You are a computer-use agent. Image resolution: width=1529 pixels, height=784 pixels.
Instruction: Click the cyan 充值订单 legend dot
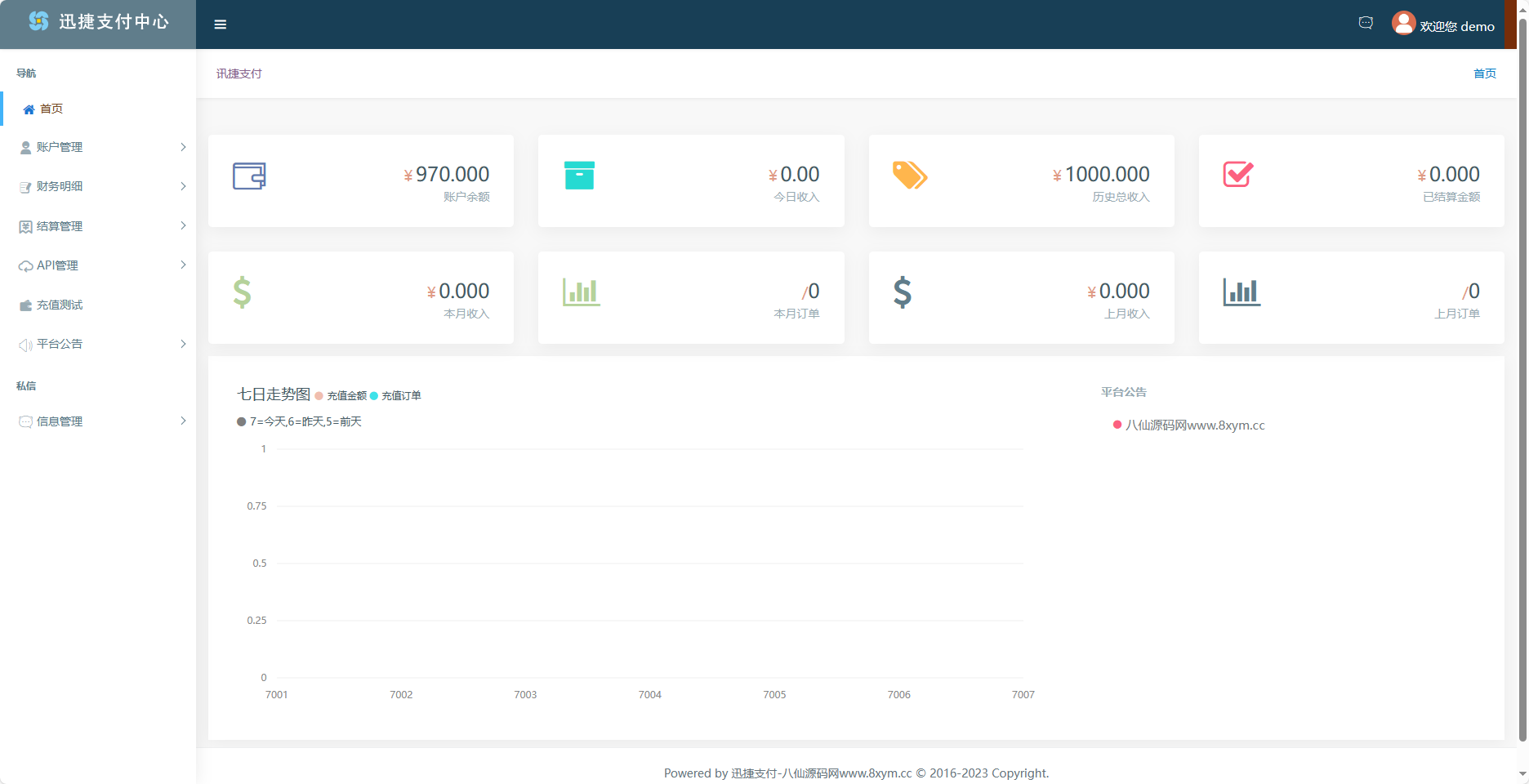point(374,396)
